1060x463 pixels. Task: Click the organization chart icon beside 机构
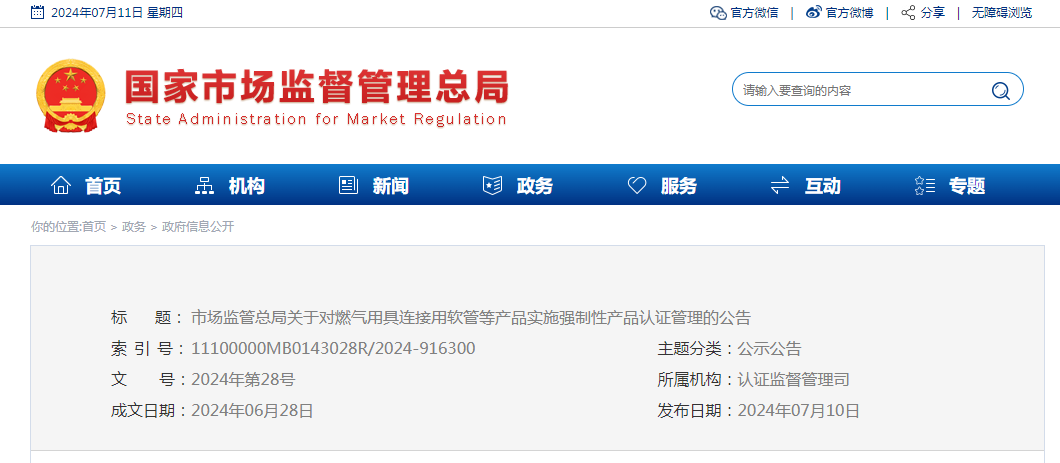[204, 185]
